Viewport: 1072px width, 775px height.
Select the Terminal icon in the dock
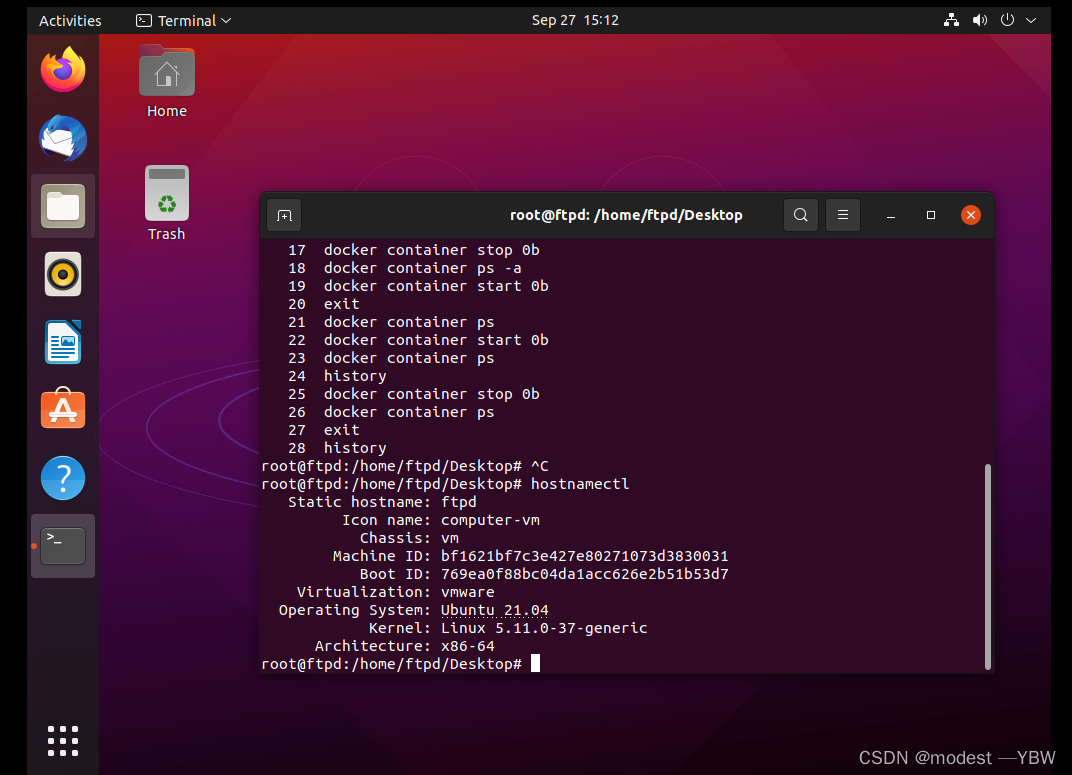63,545
